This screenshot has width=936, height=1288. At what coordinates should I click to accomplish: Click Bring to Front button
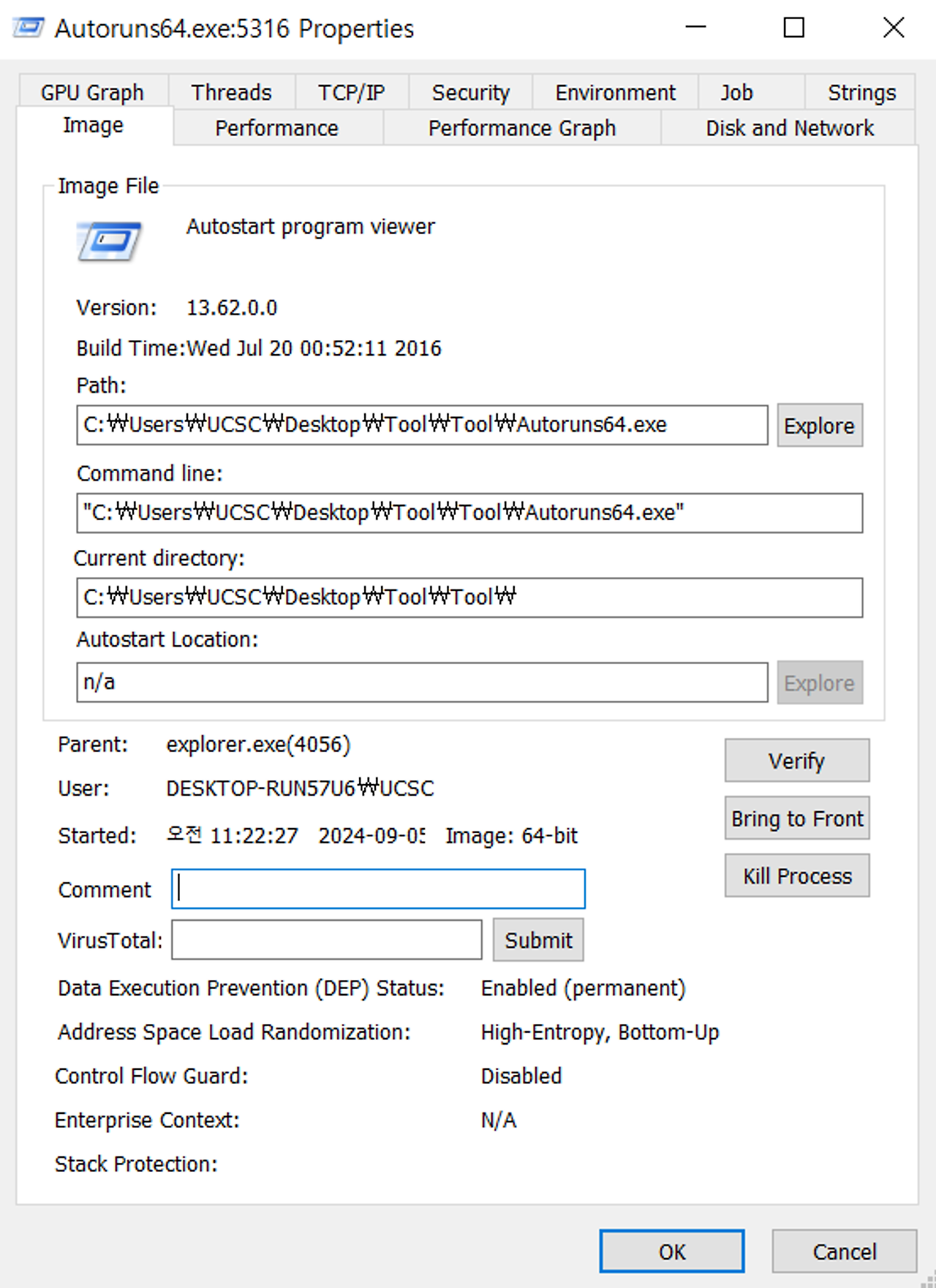coord(797,818)
